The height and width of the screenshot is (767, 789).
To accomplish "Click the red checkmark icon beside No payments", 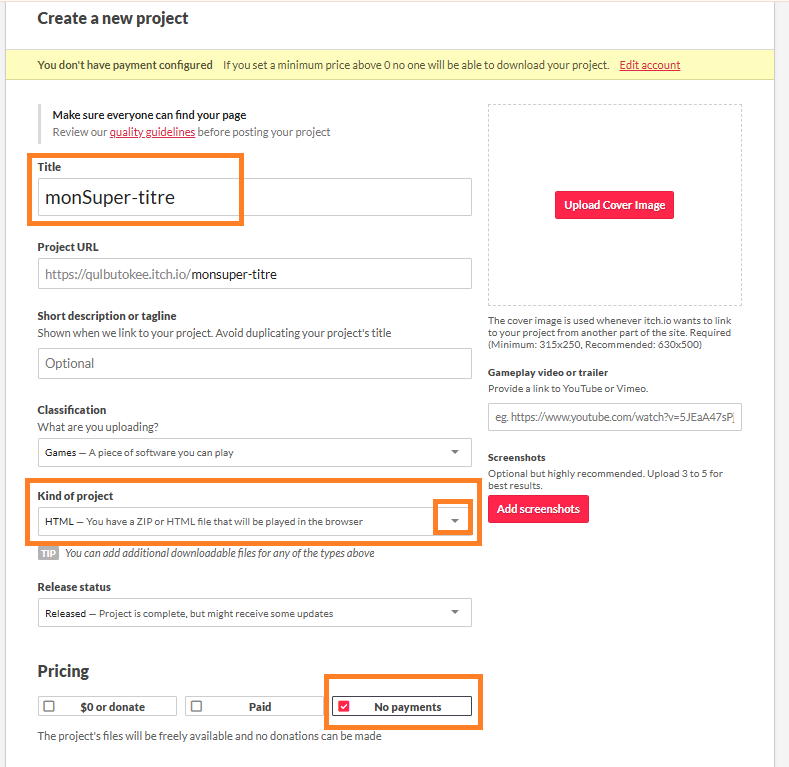I will 344,706.
